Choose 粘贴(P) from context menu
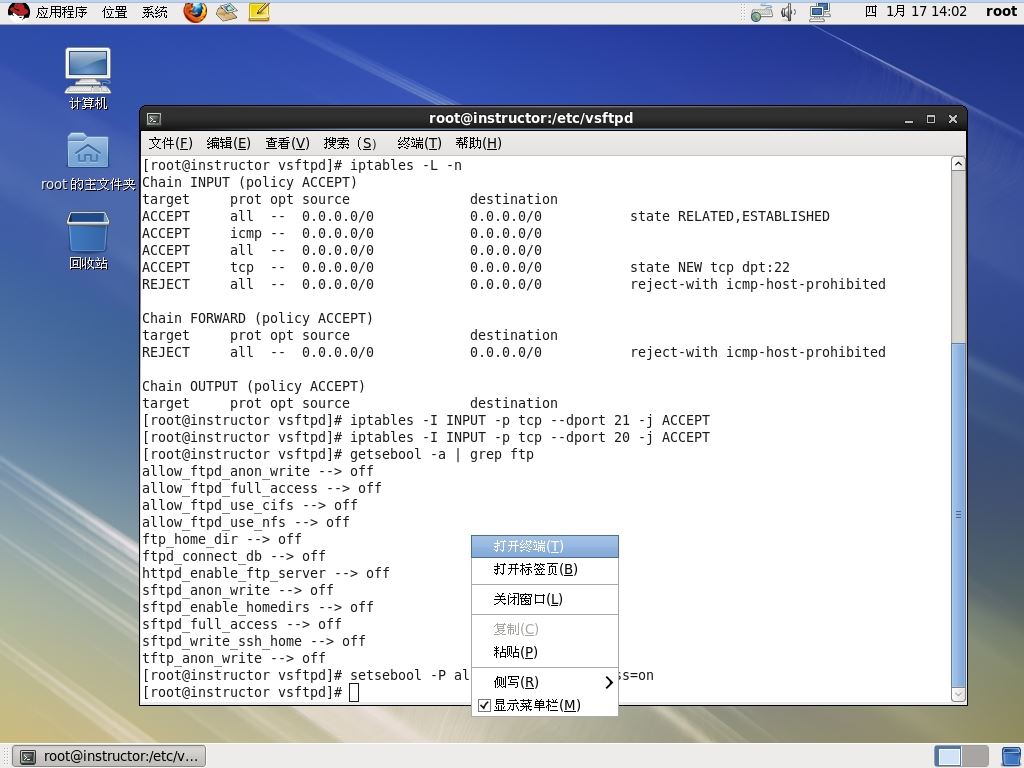Screen dimensions: 1024x768 tap(545, 652)
